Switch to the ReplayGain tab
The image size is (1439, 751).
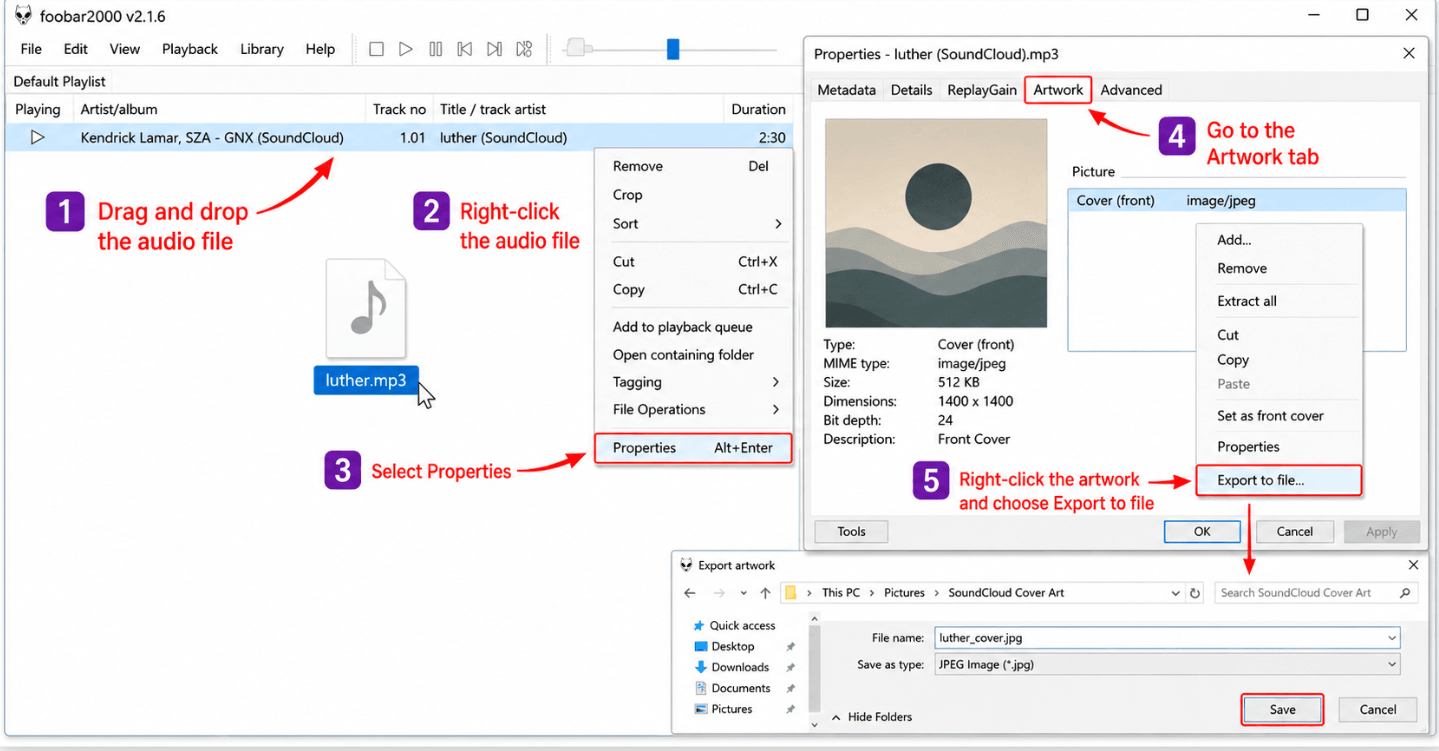pyautogui.click(x=982, y=90)
